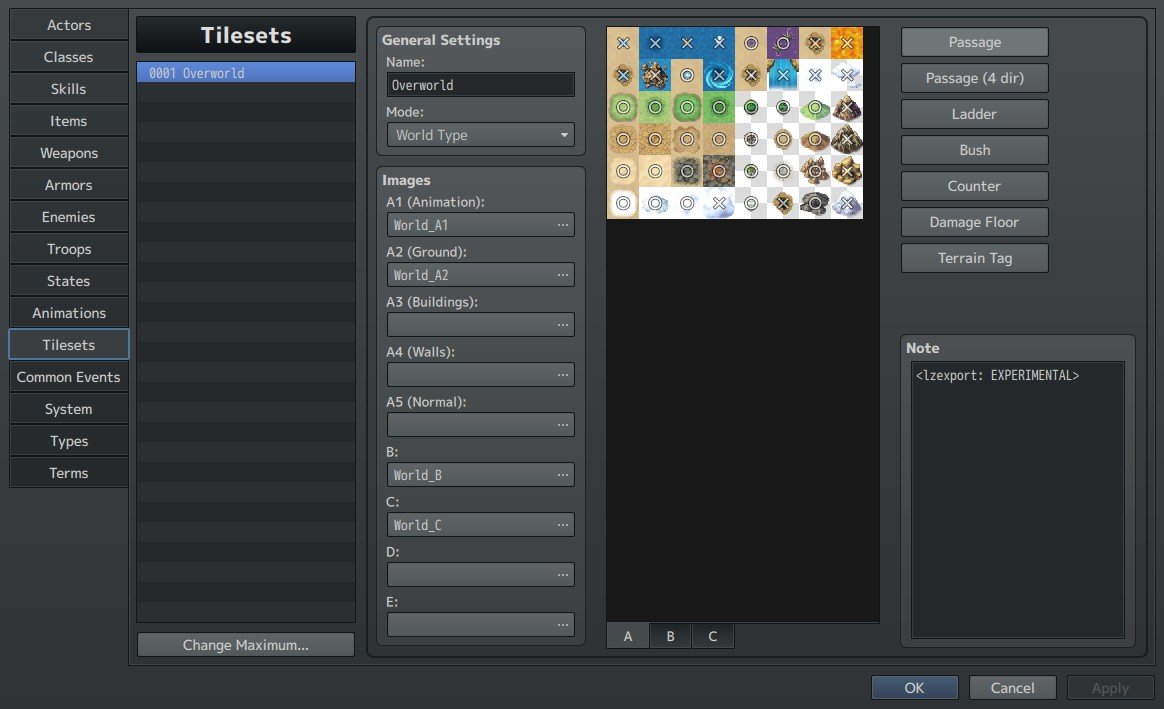Viewport: 1164px width, 709px height.
Task: Open file picker for A1 (Animation) image
Action: click(563, 225)
